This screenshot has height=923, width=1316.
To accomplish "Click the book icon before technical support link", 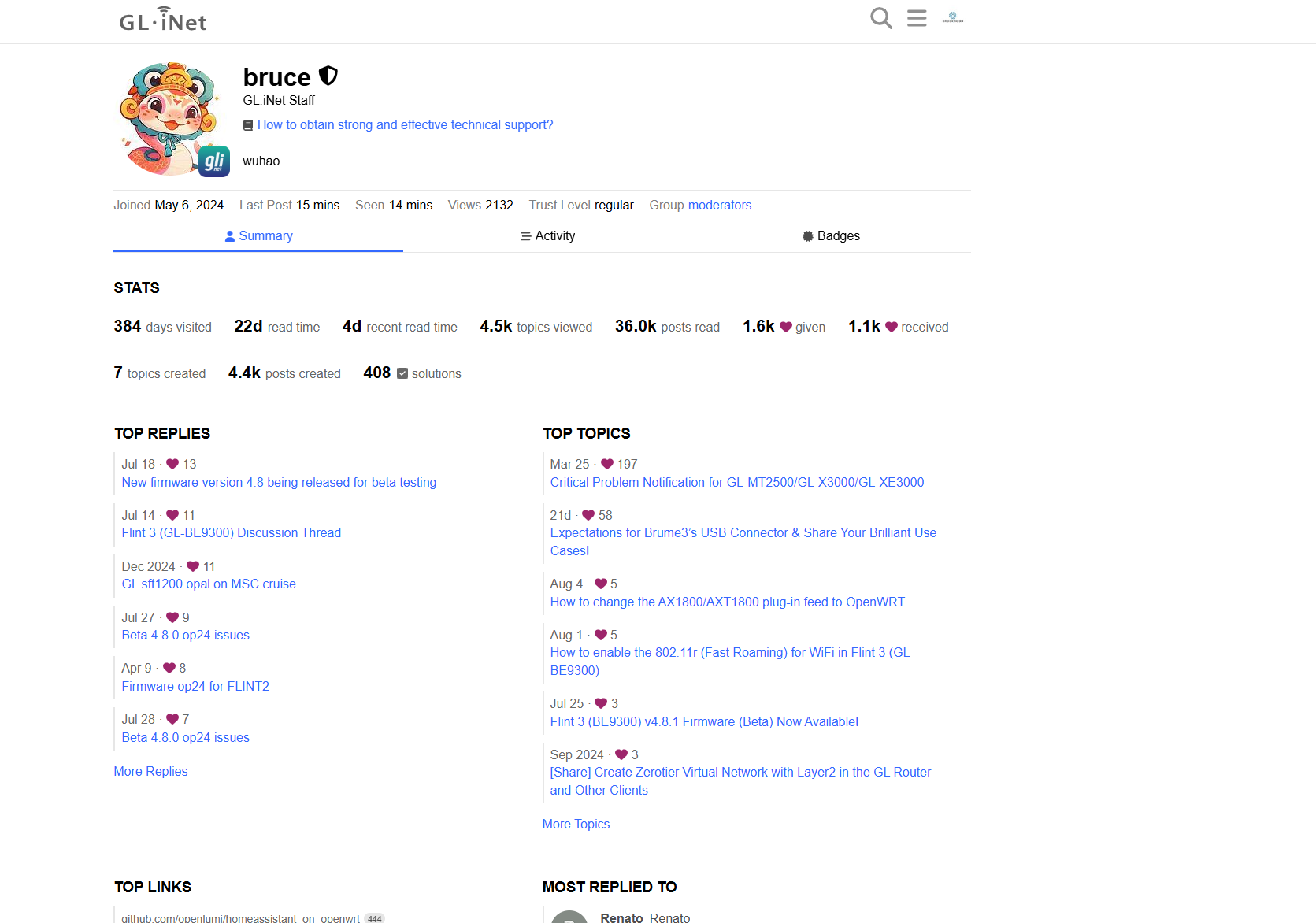I will pyautogui.click(x=248, y=125).
